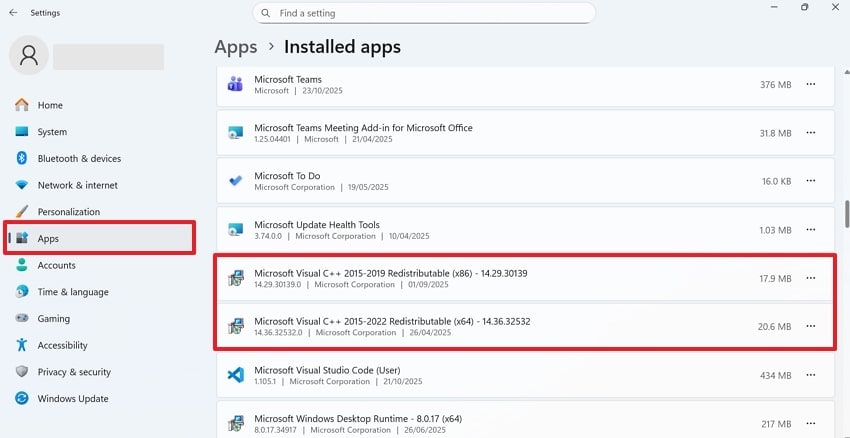The image size is (850, 438).
Task: Open more options for Microsoft Teams
Action: click(810, 85)
